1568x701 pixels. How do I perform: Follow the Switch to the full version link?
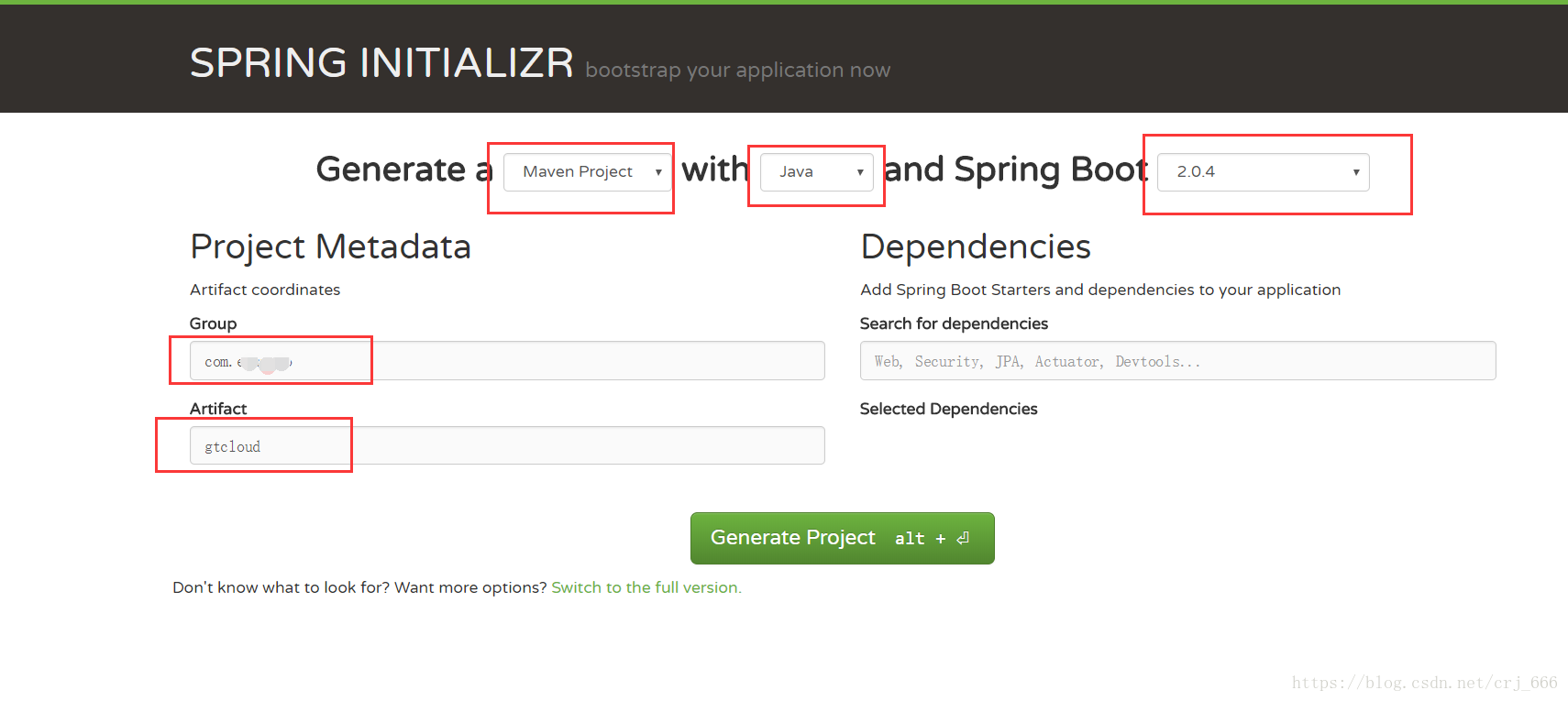[646, 587]
